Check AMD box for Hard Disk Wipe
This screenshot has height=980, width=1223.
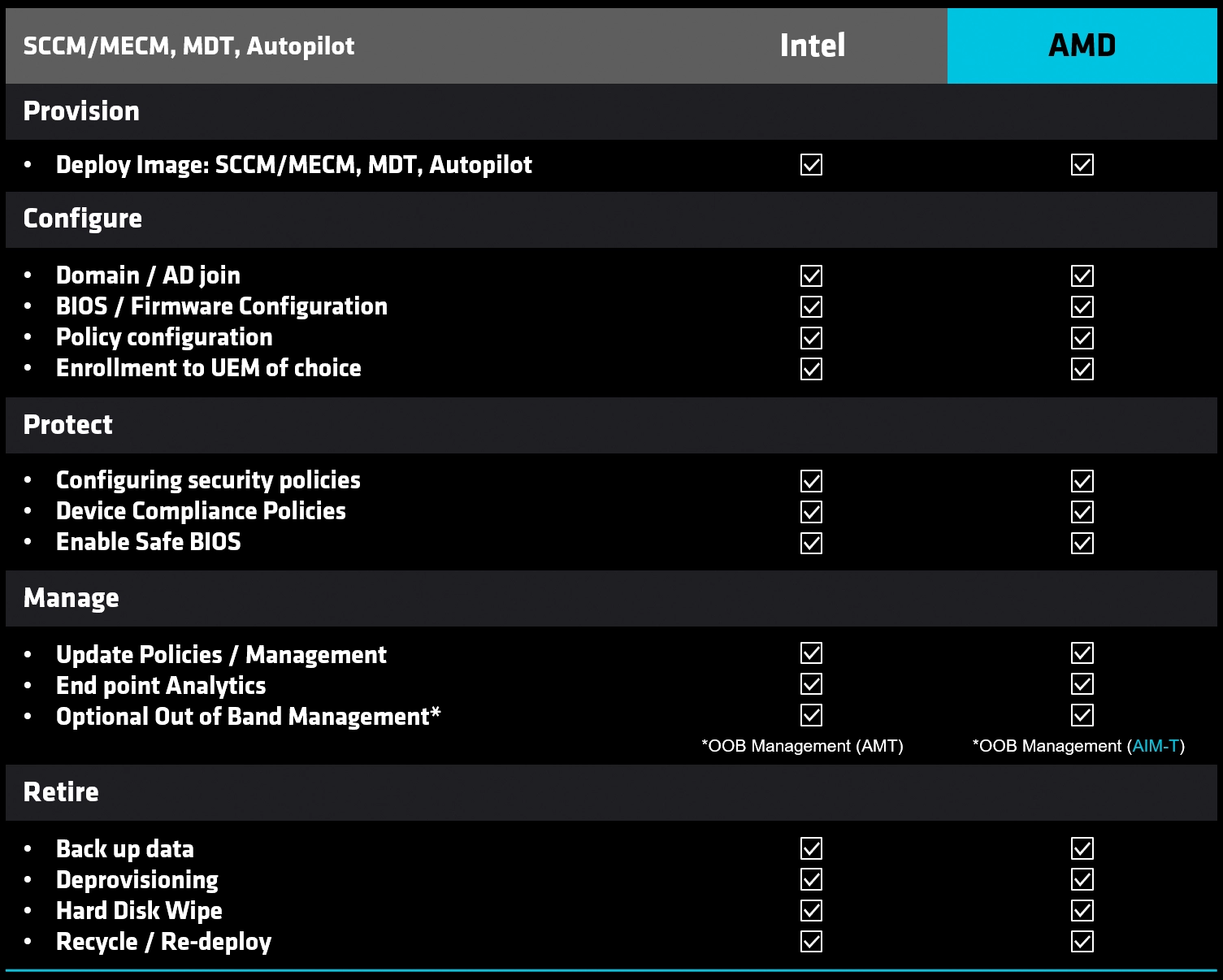(x=1082, y=911)
